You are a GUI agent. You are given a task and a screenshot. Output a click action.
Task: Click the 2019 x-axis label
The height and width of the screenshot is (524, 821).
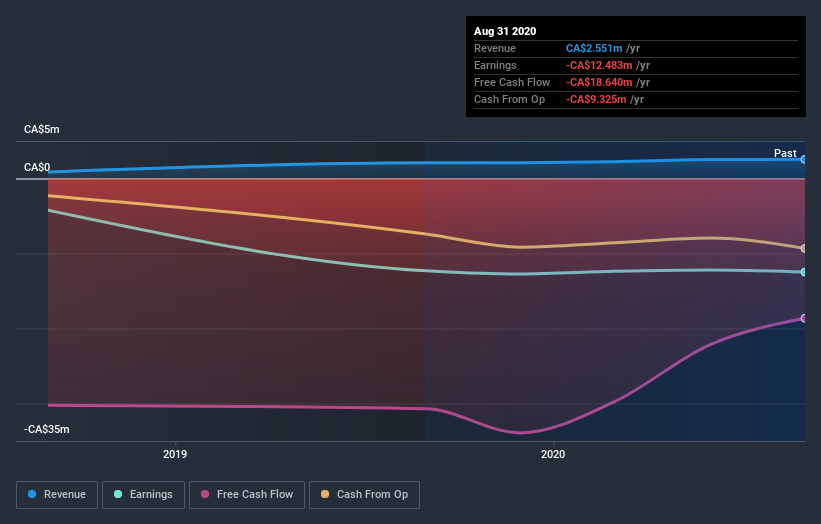pyautogui.click(x=175, y=454)
